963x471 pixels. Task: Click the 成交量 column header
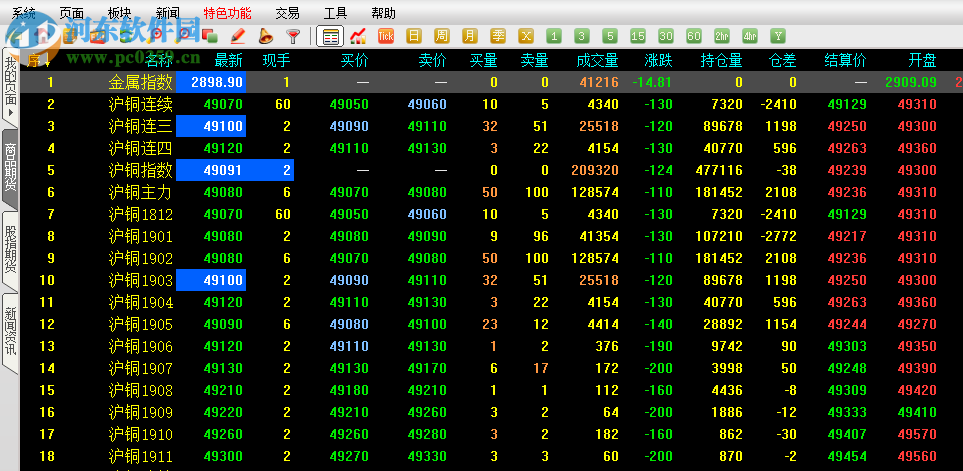point(598,60)
